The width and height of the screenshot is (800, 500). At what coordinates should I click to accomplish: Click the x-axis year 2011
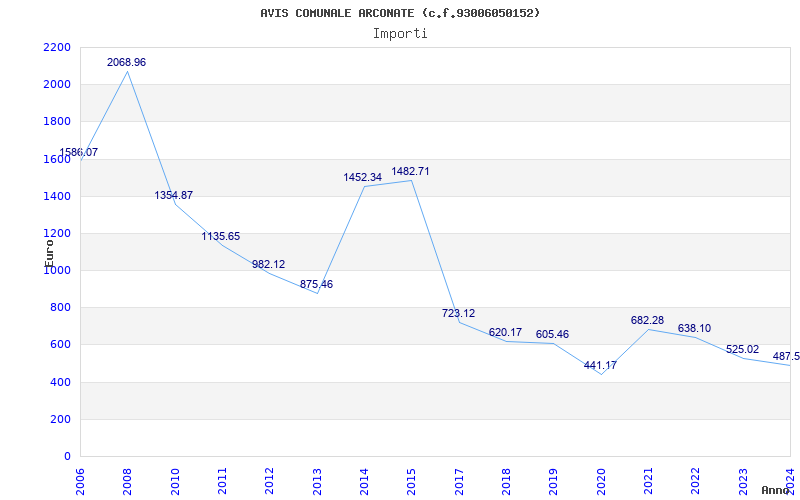(222, 481)
